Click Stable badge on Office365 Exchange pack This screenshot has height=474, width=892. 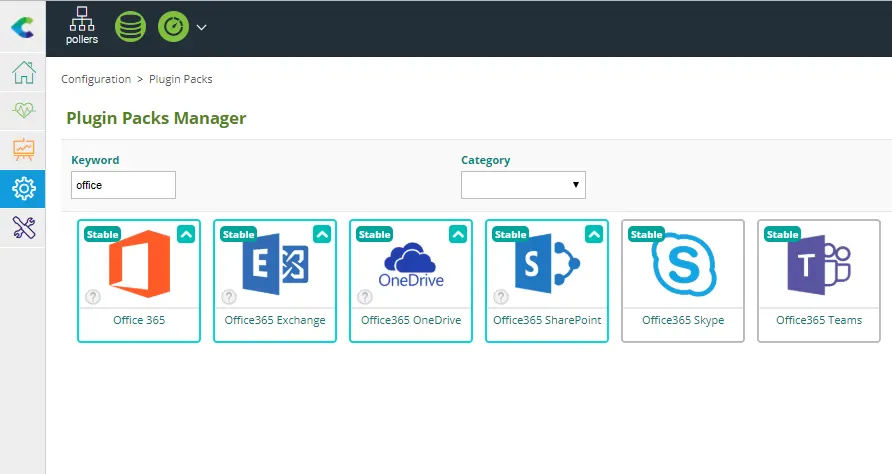click(238, 234)
